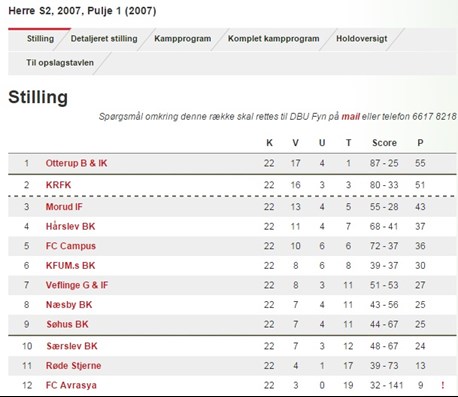Open the Otterup B & IK team link
458x397 pixels.
click(x=76, y=163)
